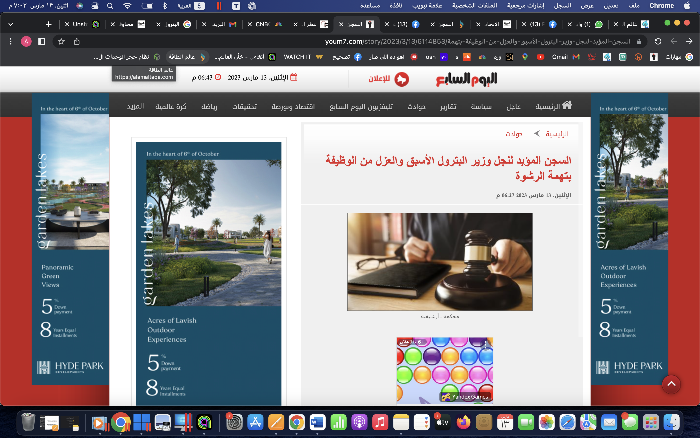700x438 pixels.
Task: Click the للإعلان advertising button
Action: pos(388,79)
